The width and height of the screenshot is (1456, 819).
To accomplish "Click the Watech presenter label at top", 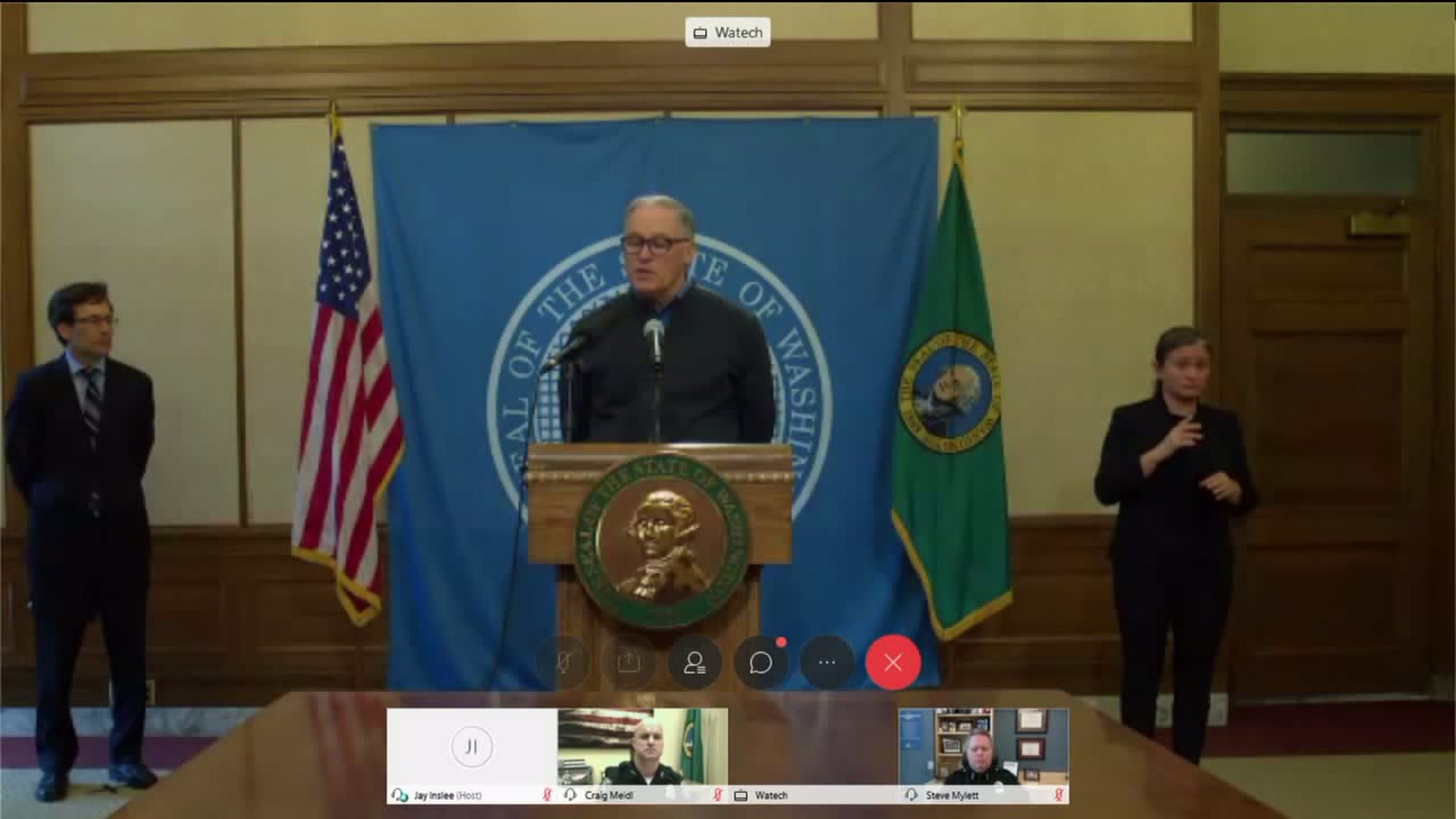I will 728,33.
